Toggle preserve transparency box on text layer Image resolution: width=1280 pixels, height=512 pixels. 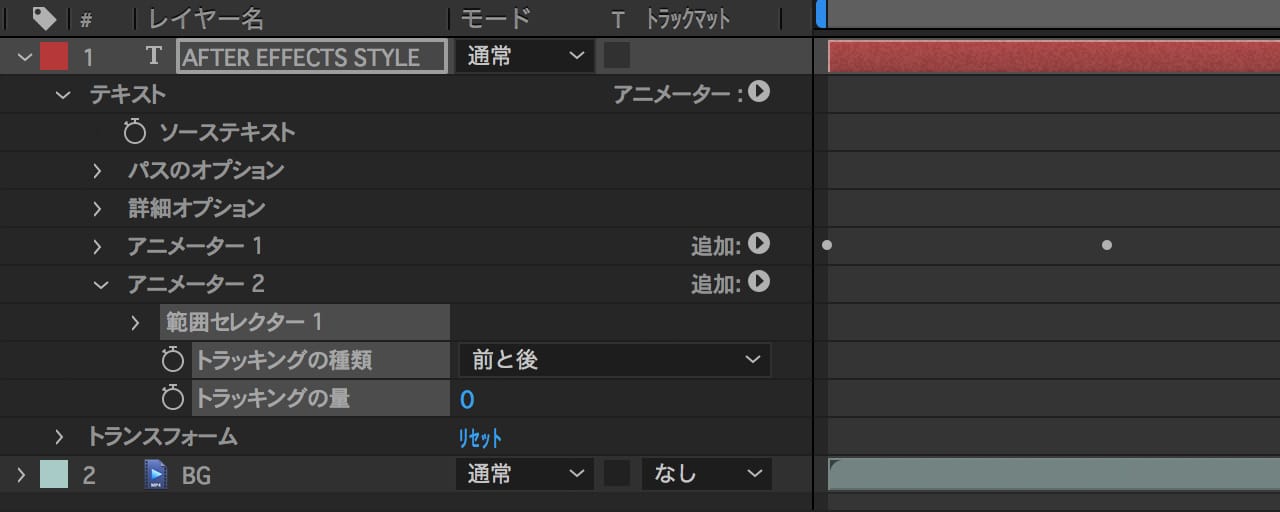point(617,56)
